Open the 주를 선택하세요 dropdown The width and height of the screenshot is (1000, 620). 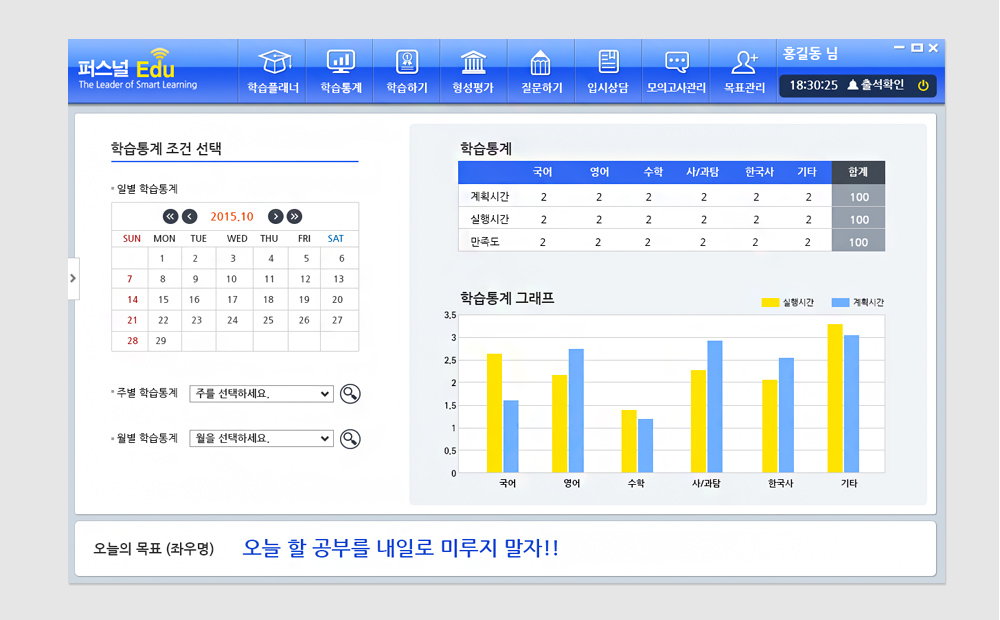point(261,394)
